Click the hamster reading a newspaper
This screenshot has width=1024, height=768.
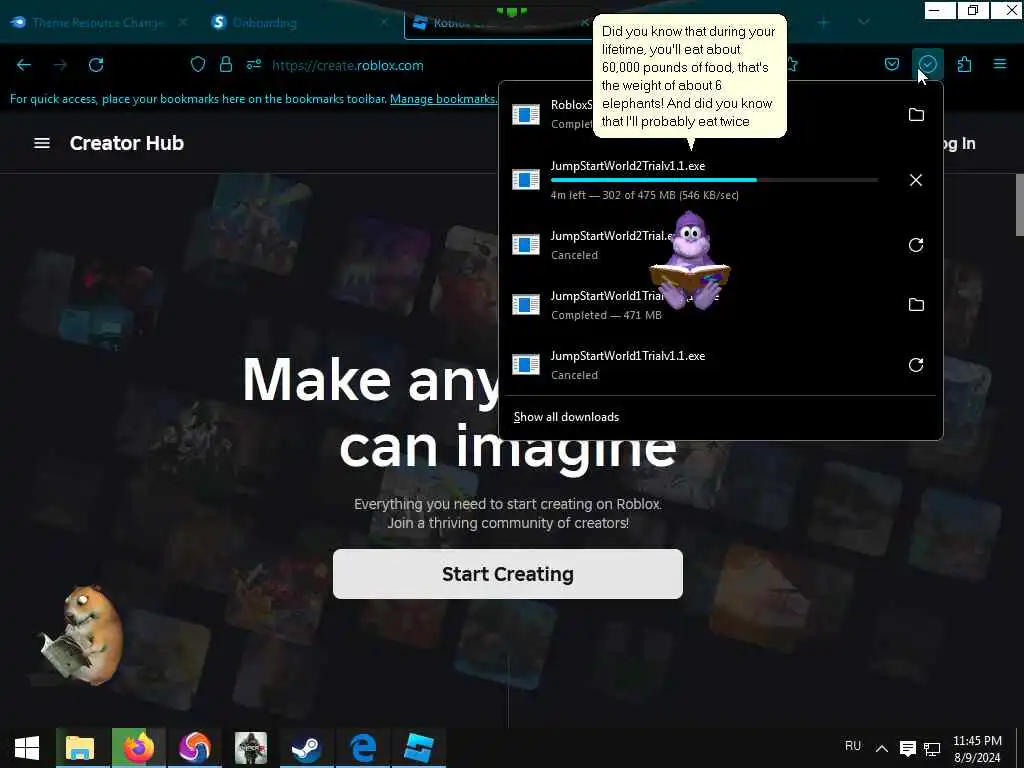82,635
